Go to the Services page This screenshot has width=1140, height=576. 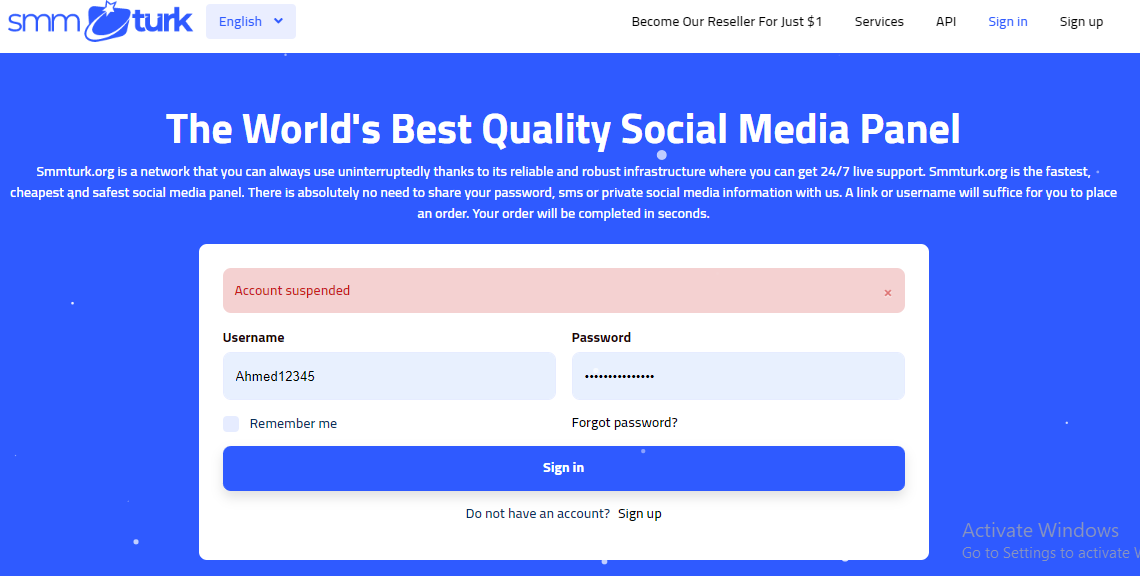[x=879, y=22]
